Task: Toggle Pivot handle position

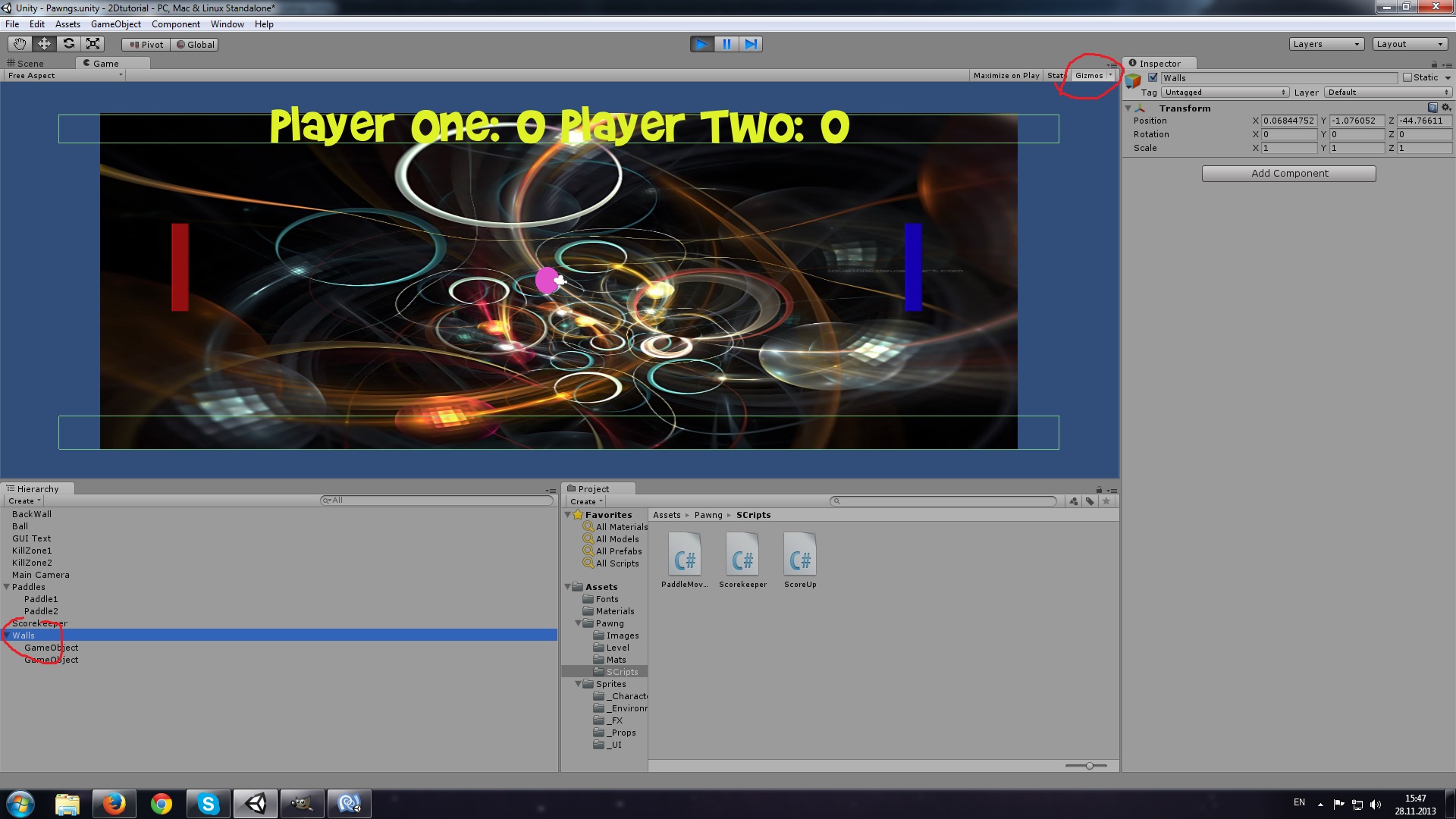Action: 146,45
